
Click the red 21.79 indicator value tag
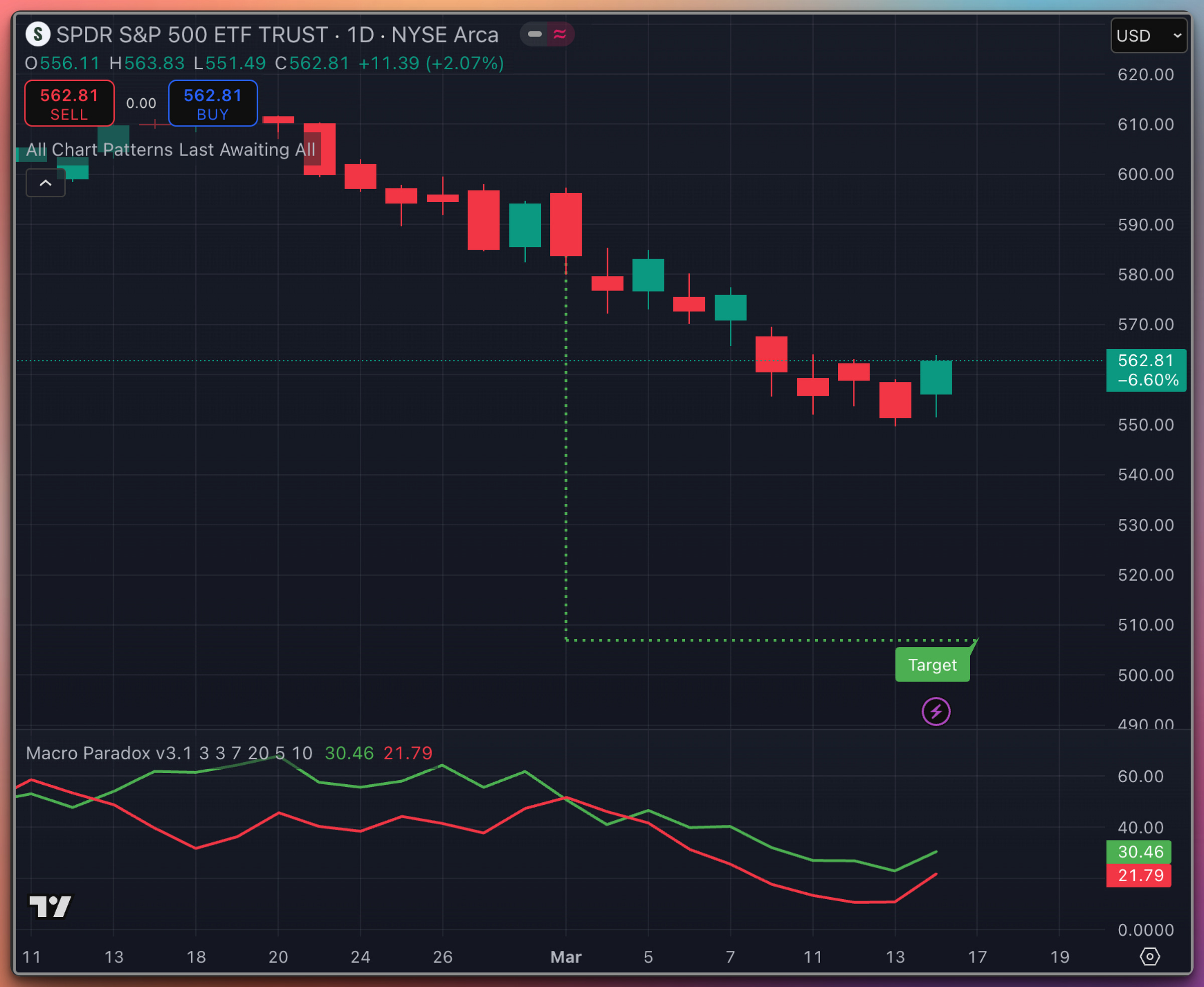[1139, 875]
